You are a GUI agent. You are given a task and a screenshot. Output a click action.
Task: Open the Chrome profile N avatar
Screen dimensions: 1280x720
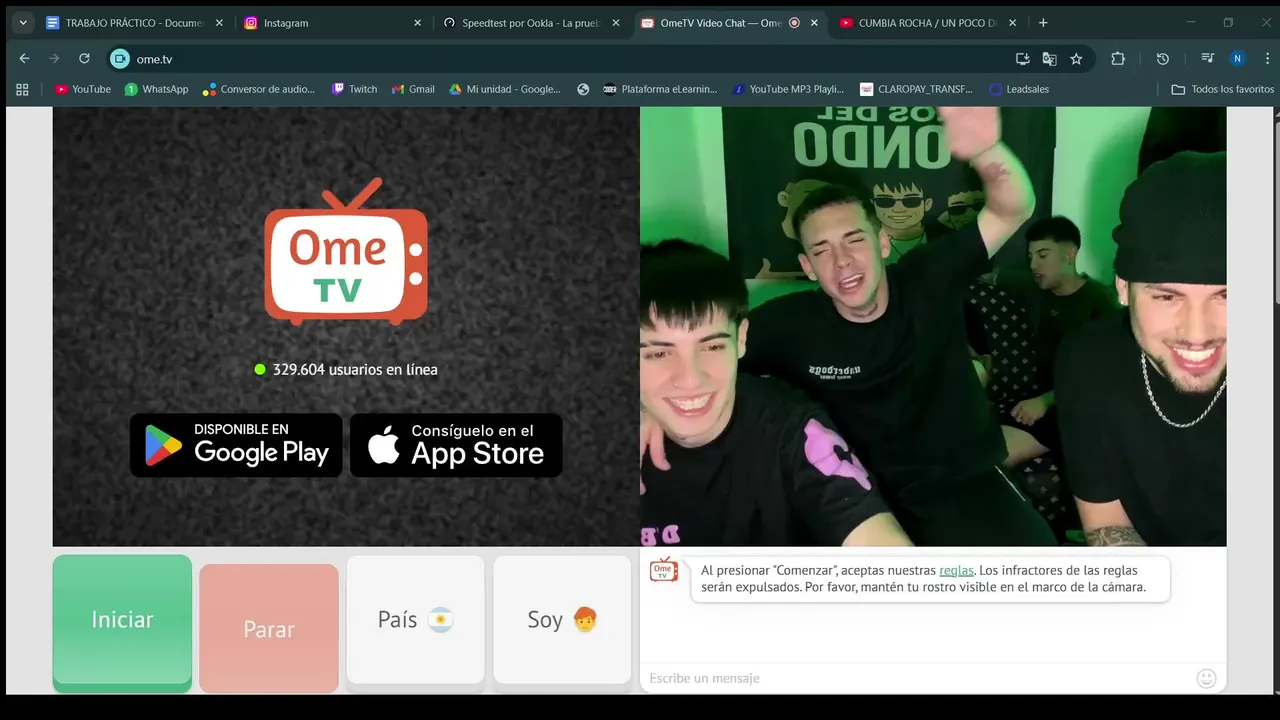[x=1238, y=59]
